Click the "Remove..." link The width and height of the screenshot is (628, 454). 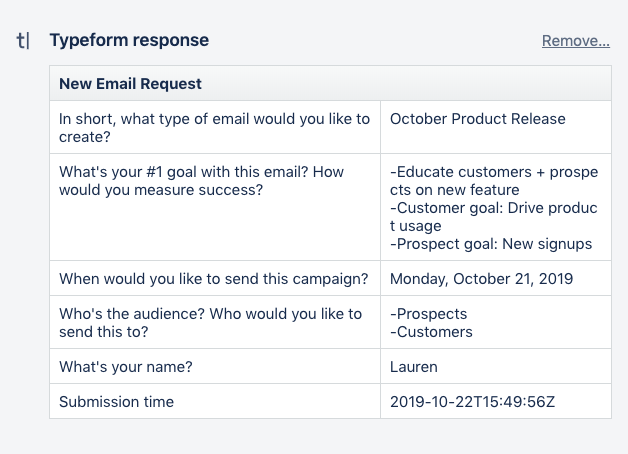[x=575, y=41]
